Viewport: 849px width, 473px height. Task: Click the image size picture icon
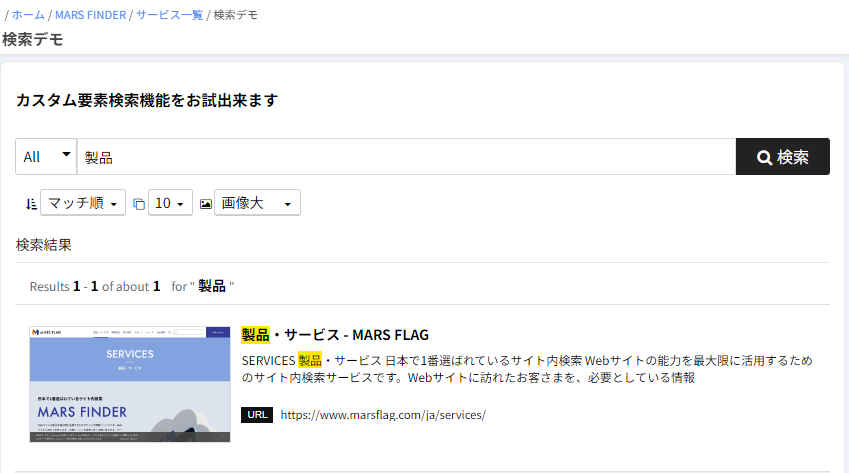point(206,204)
